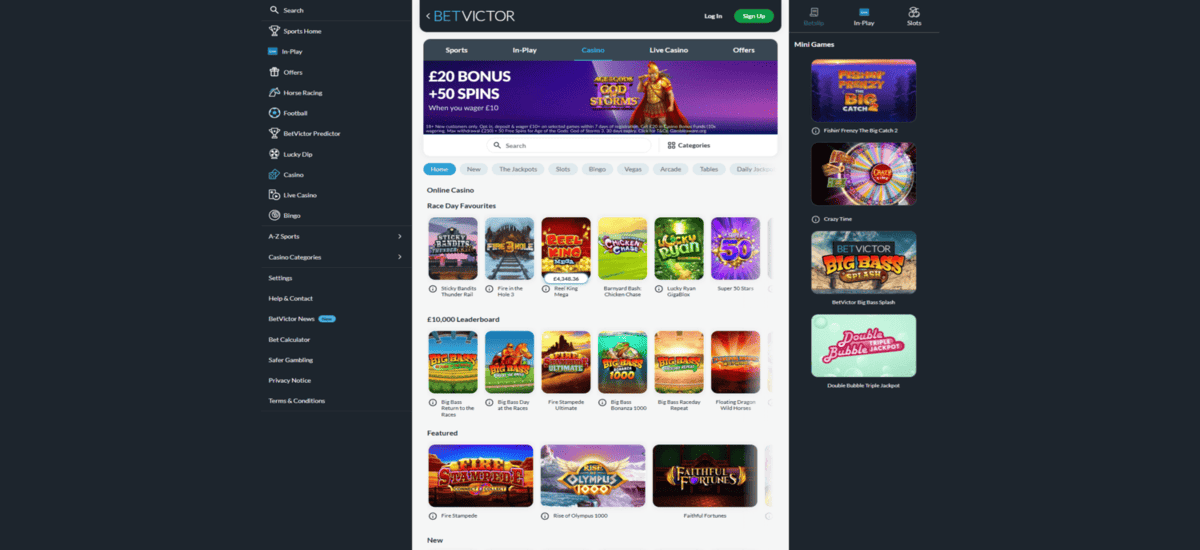Click the info icon for Sticky Bandits Thunder Rail
This screenshot has width=1200, height=550.
pyautogui.click(x=432, y=288)
